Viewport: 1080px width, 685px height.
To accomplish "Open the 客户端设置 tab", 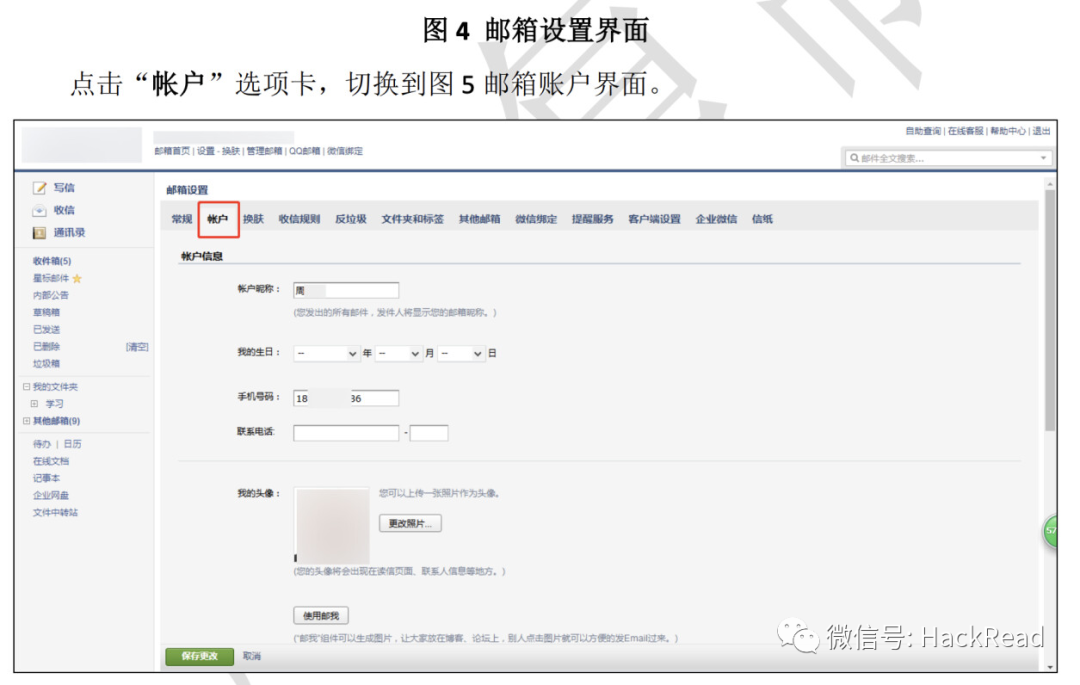I will [654, 220].
